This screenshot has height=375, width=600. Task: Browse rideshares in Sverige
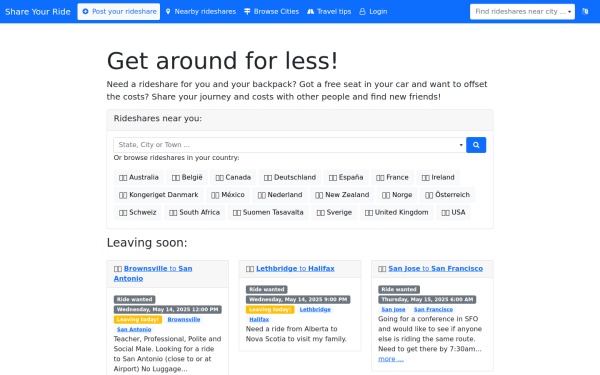[x=334, y=212]
